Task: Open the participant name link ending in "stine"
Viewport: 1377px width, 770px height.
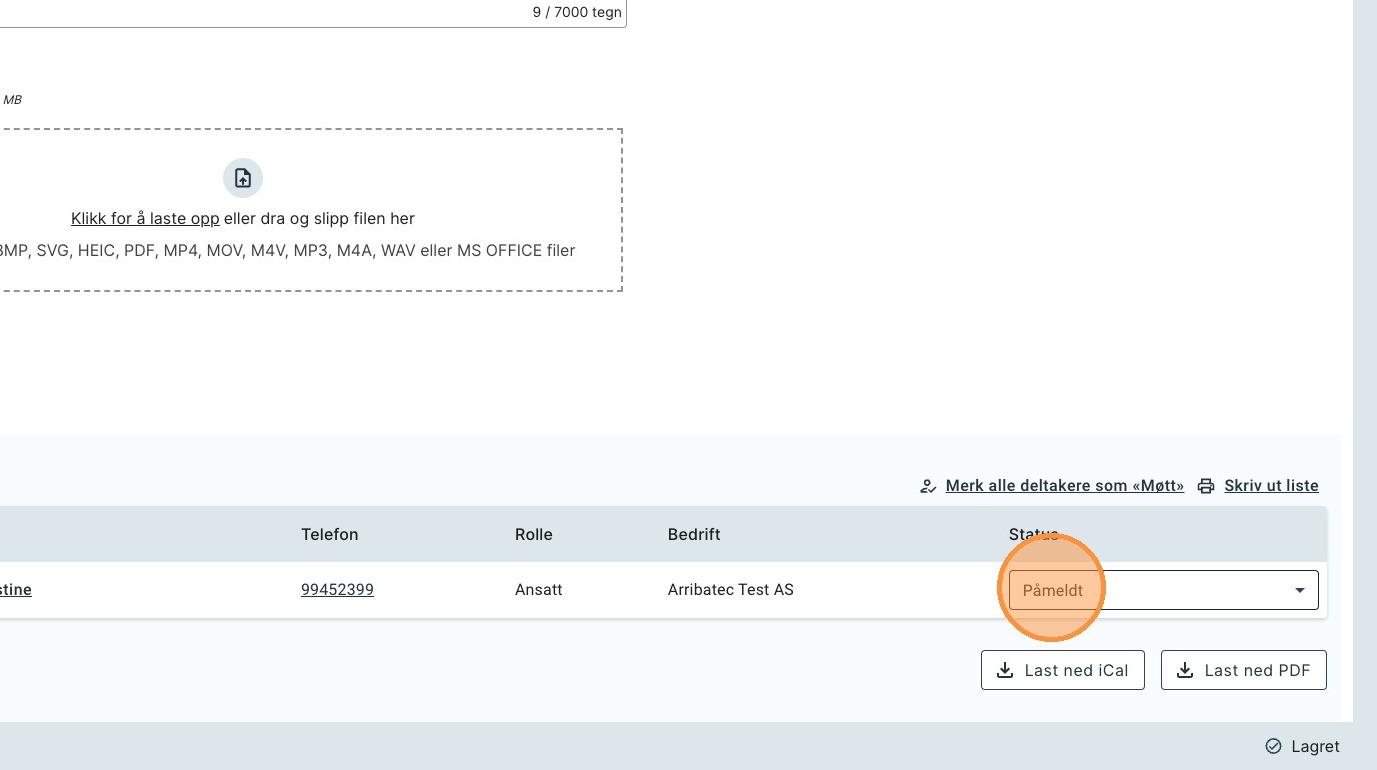Action: pyautogui.click(x=15, y=590)
